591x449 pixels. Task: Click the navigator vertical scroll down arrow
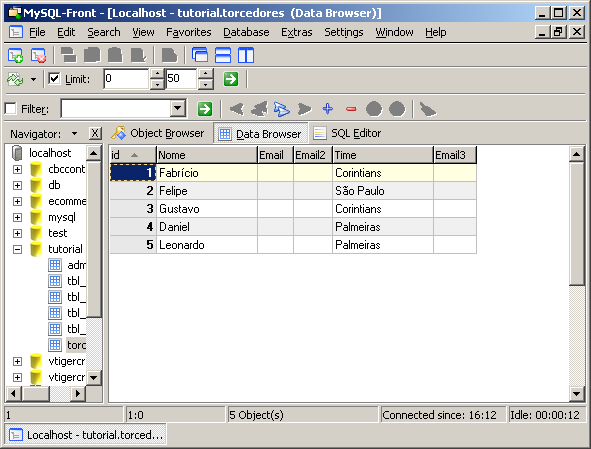[93, 377]
